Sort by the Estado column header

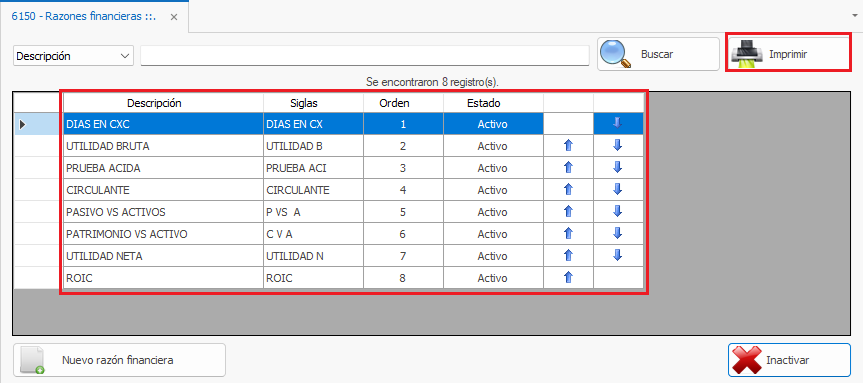pyautogui.click(x=493, y=103)
